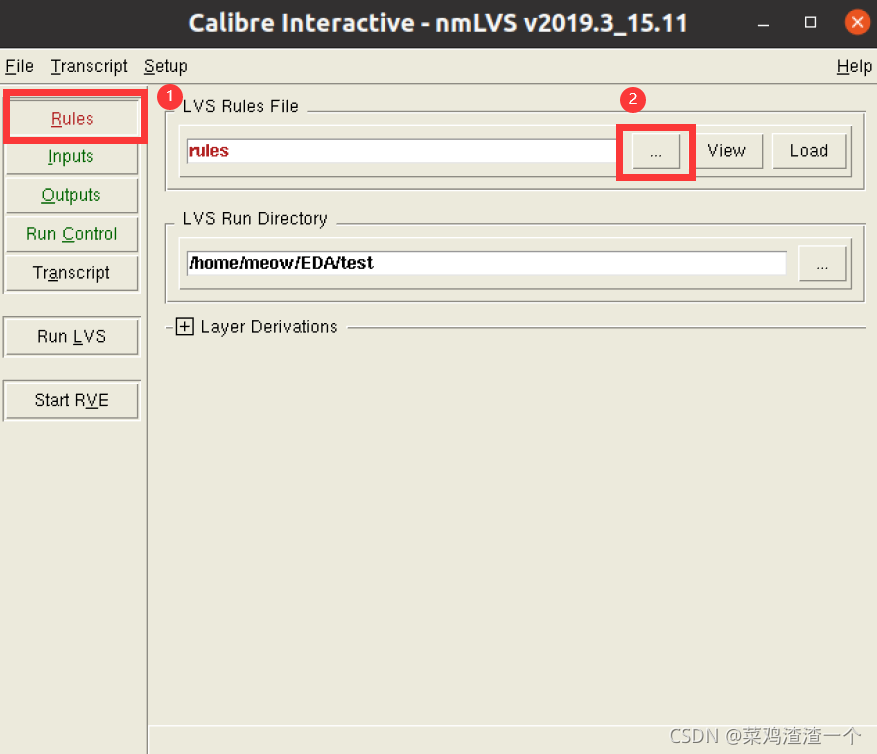Click the LVS Rules File text field
The height and width of the screenshot is (754, 877).
pyautogui.click(x=400, y=151)
